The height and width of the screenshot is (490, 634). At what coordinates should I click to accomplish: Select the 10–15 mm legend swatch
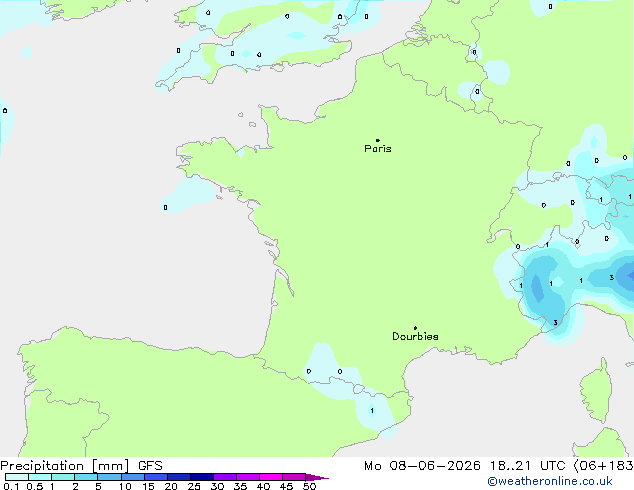(x=132, y=477)
